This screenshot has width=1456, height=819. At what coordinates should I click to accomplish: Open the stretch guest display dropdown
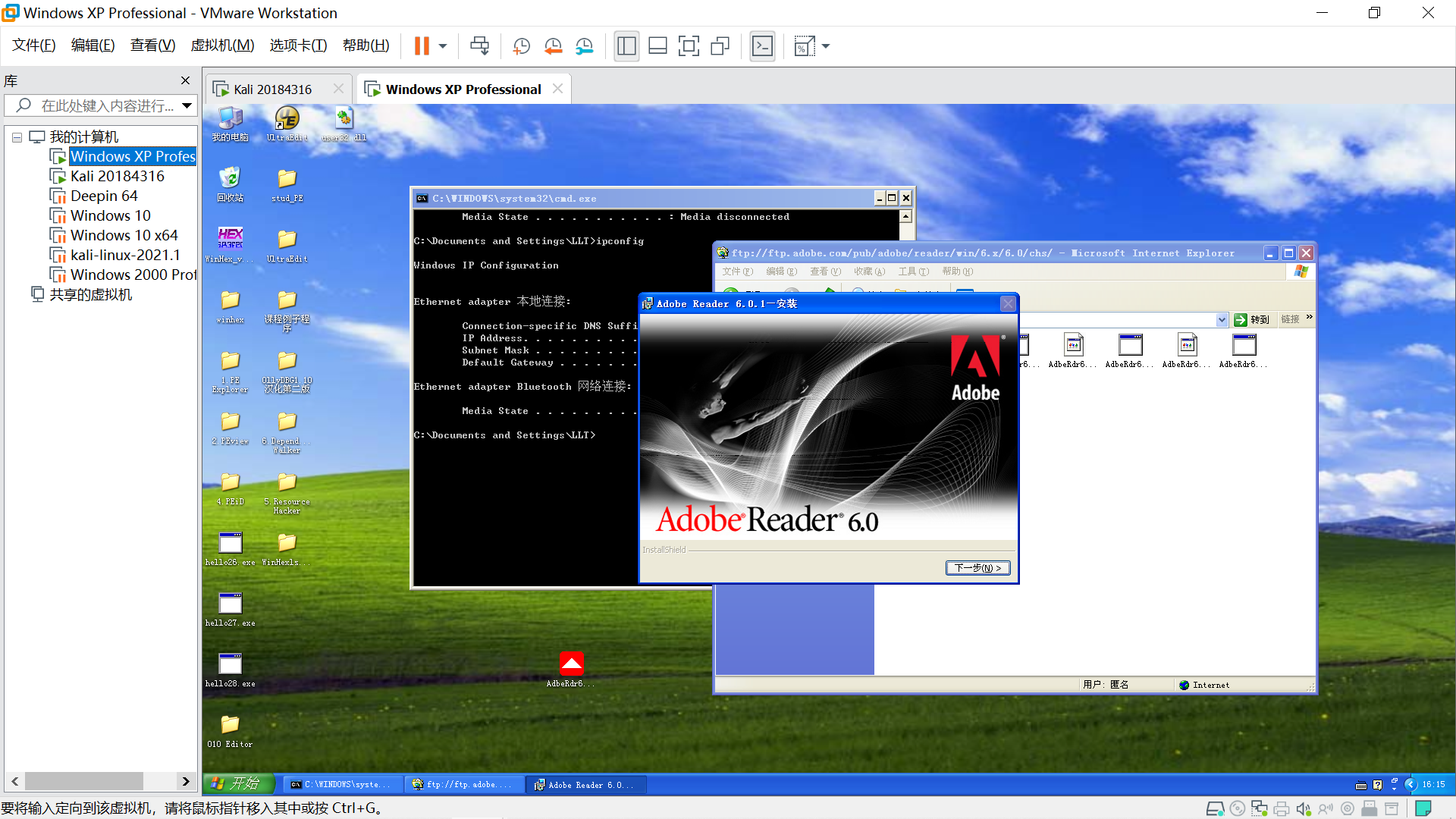pyautogui.click(x=826, y=46)
